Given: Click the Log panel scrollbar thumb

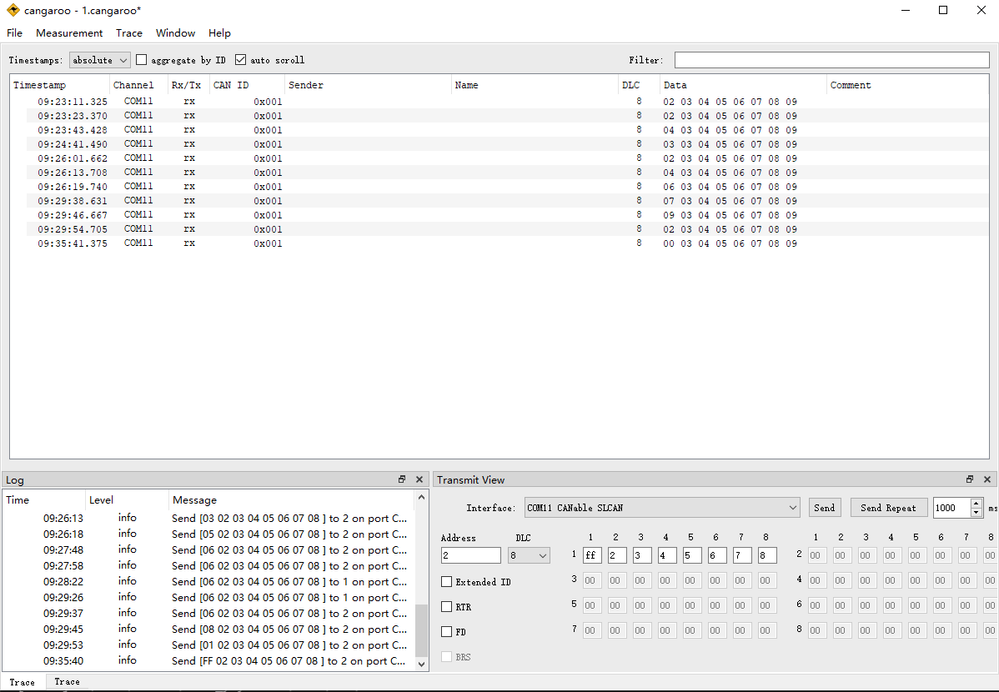Looking at the screenshot, I should coord(421,630).
